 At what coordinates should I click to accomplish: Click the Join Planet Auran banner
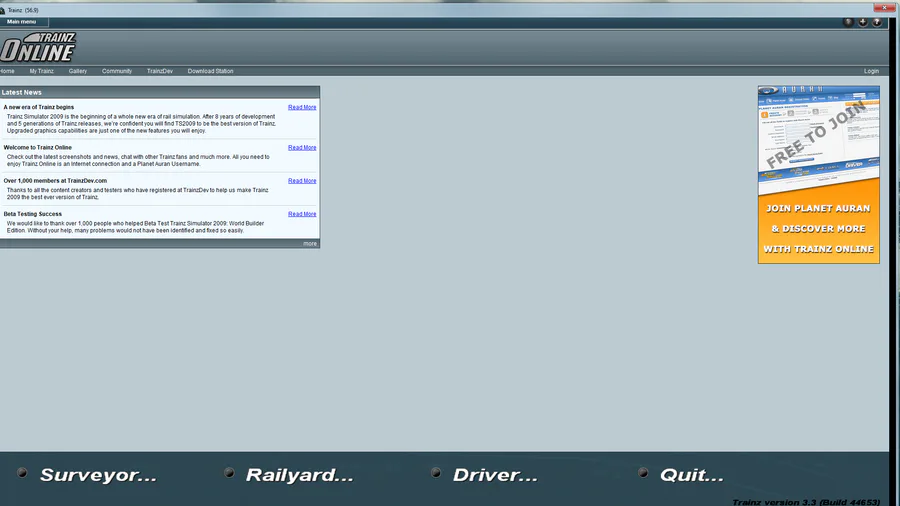pos(818,175)
